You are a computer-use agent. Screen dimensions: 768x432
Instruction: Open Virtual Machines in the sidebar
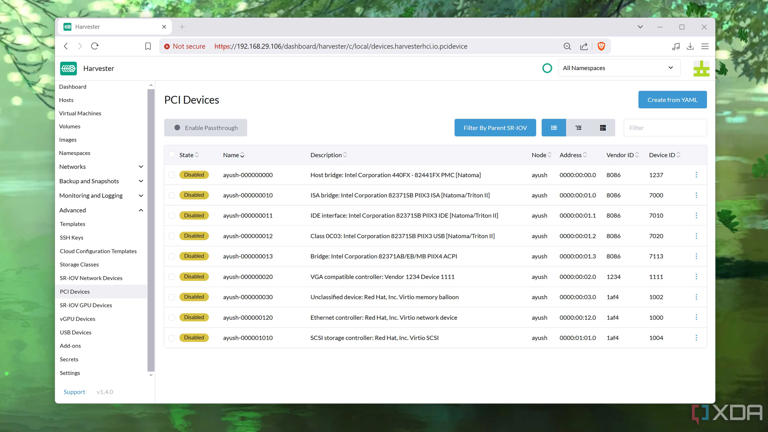click(x=80, y=113)
